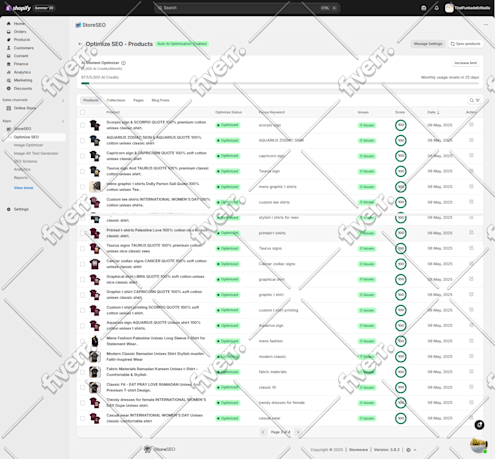Open Discounts in the Shopify sidebar
Screen dimensions: 495x459
pyautogui.click(x=23, y=88)
